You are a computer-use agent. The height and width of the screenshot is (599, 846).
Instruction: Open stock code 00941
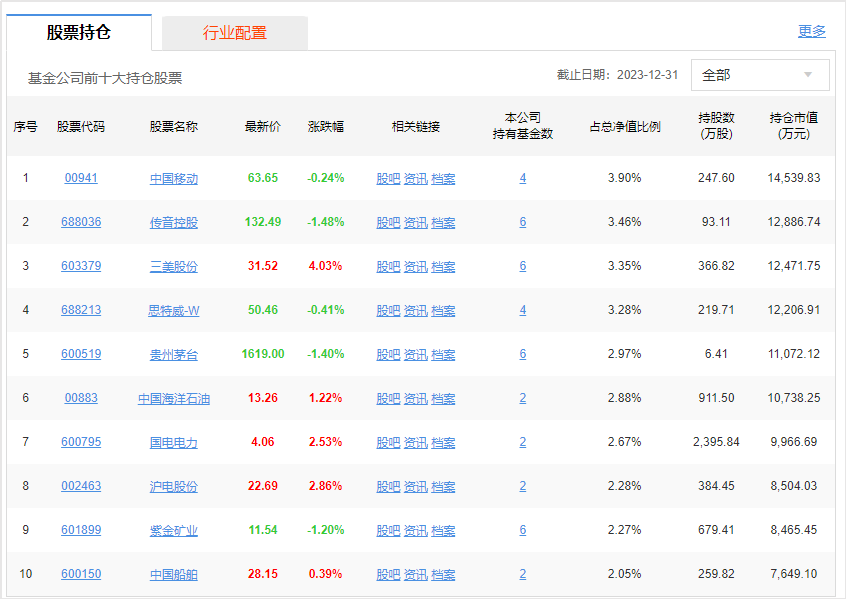[x=81, y=178]
